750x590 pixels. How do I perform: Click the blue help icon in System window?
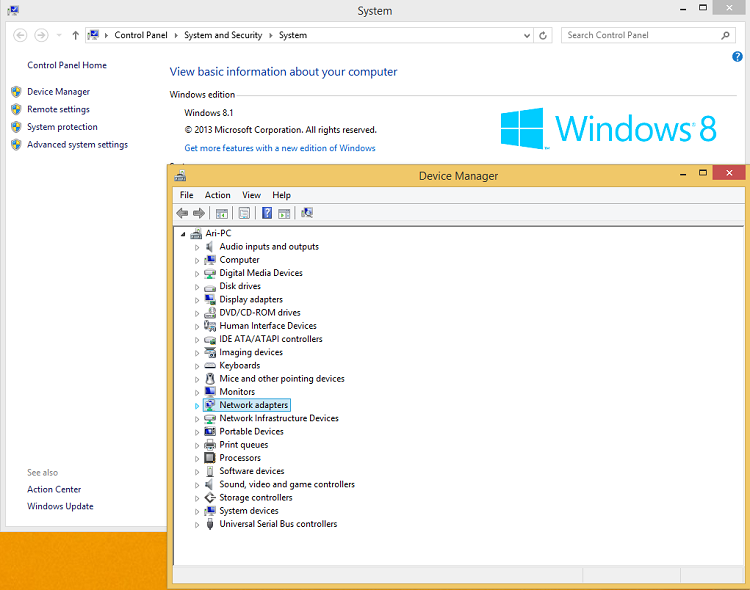point(737,56)
